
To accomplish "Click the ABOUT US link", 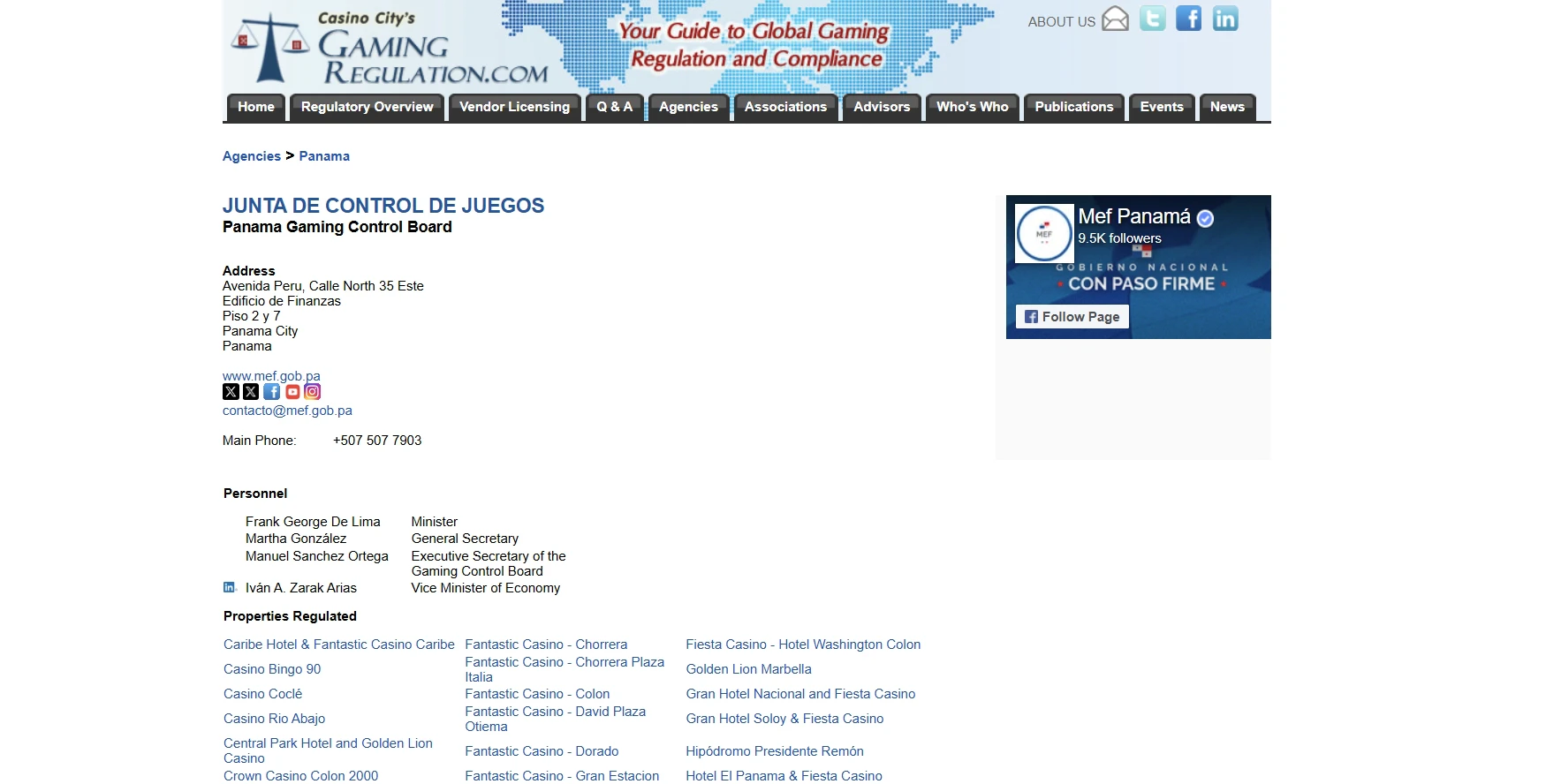I will [1062, 22].
